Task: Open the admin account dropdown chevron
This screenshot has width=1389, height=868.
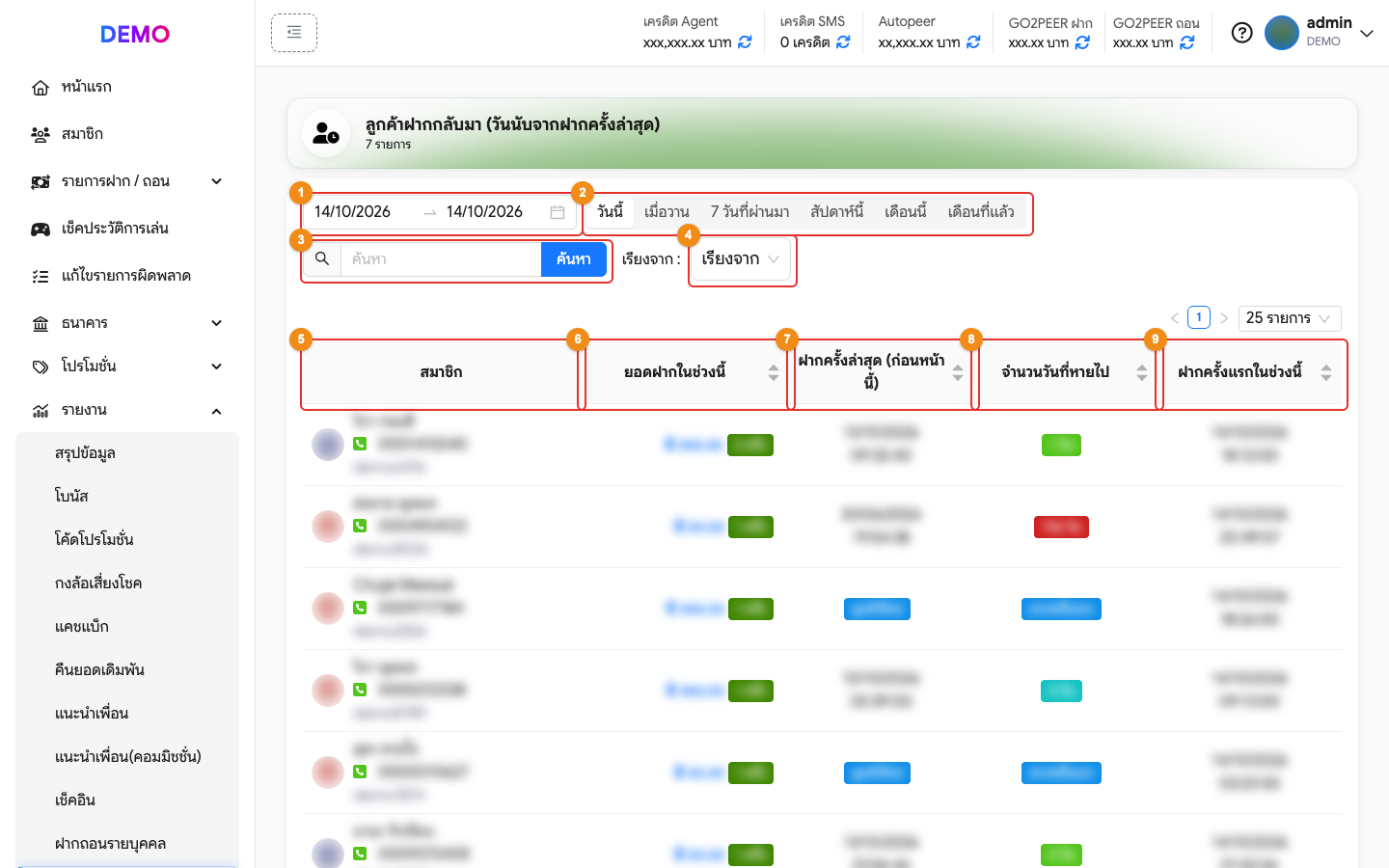Action: [1367, 33]
